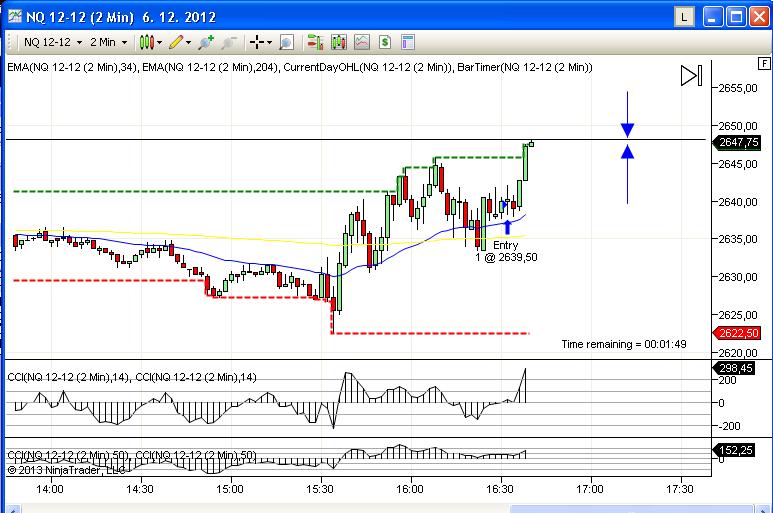The image size is (773, 513).
Task: Click the candlestick chart style icon
Action: 146,42
